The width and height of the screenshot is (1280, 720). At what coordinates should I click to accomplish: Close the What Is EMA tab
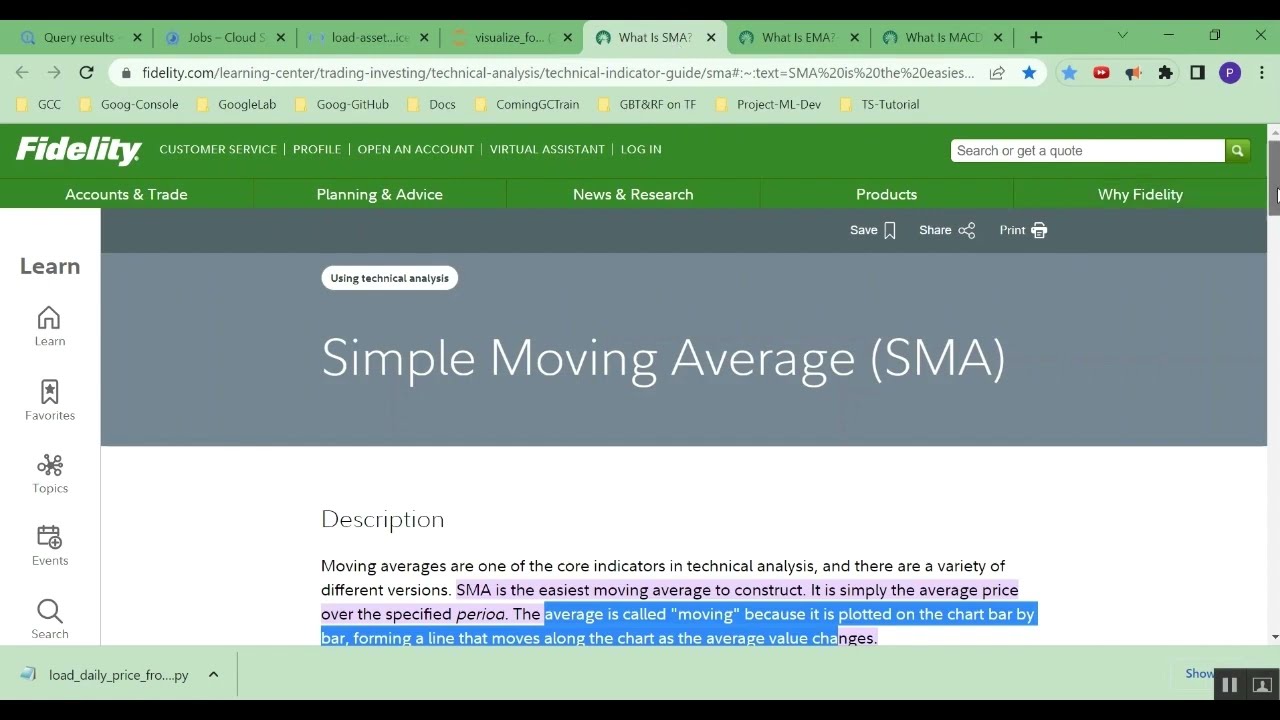(x=854, y=37)
